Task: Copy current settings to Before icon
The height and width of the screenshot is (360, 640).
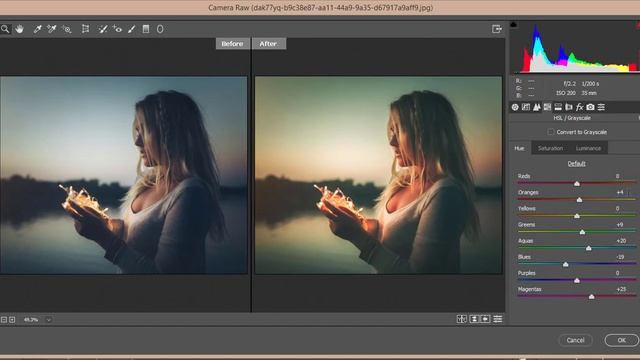Action: pos(485,319)
